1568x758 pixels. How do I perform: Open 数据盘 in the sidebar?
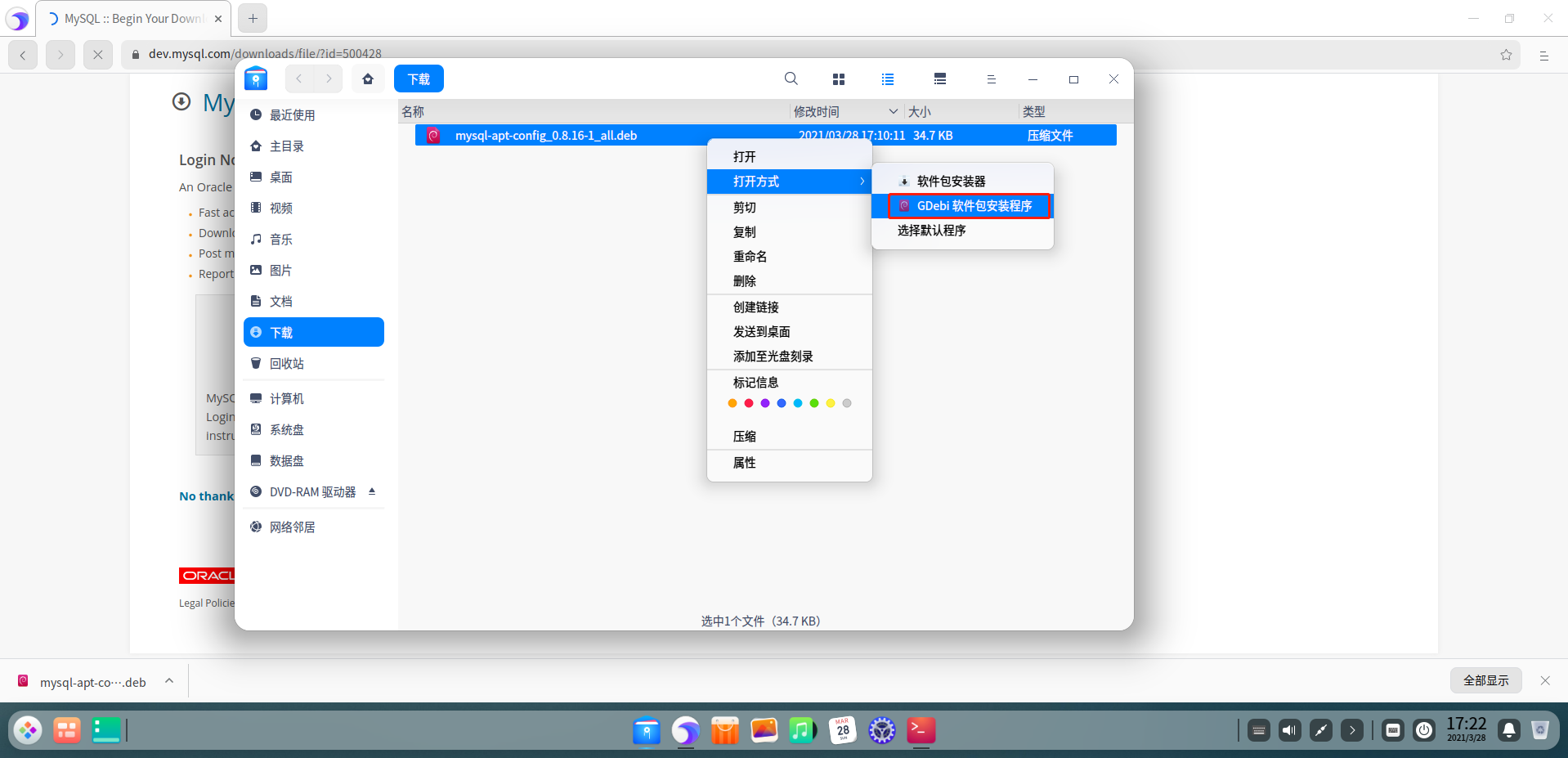[314, 461]
